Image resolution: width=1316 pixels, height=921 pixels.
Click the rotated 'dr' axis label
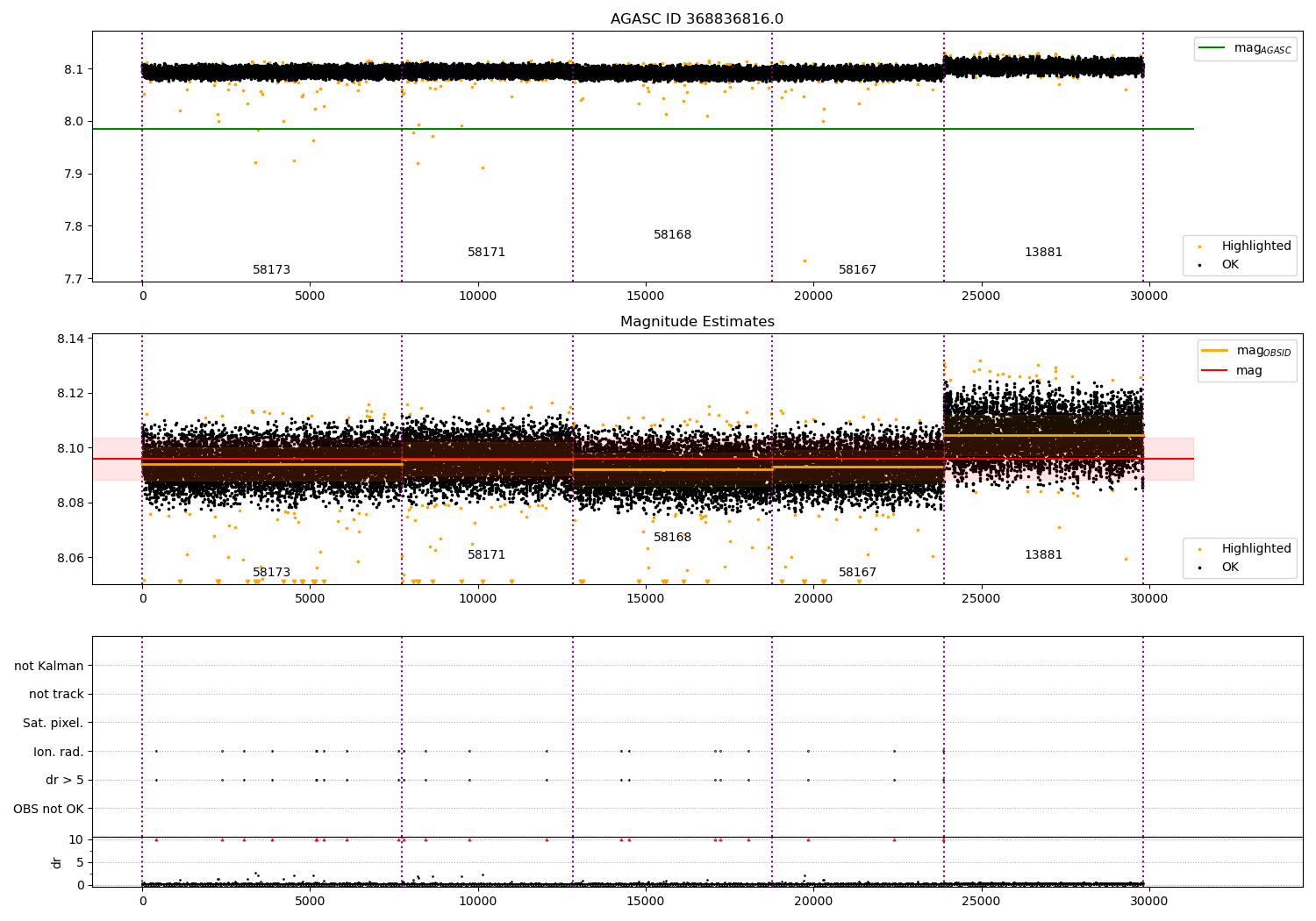(x=57, y=862)
